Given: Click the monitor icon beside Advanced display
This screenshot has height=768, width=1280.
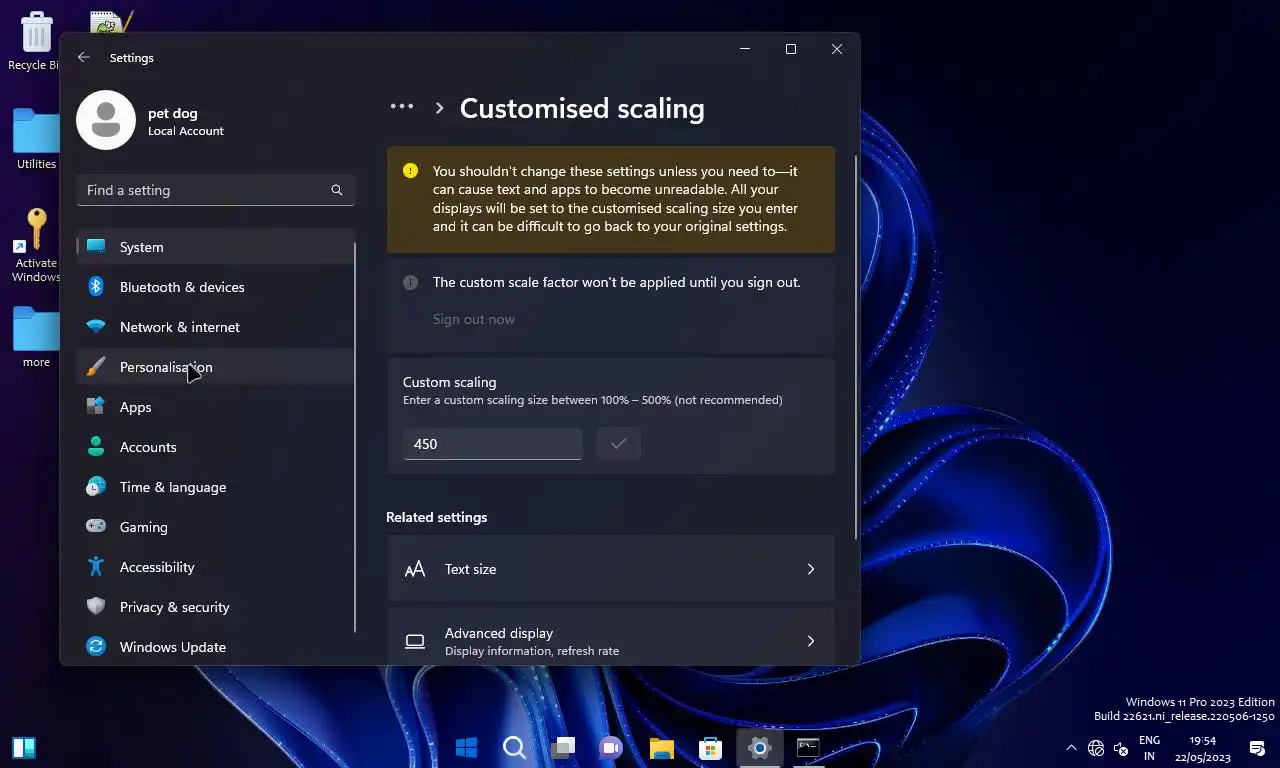Looking at the screenshot, I should coord(415,641).
